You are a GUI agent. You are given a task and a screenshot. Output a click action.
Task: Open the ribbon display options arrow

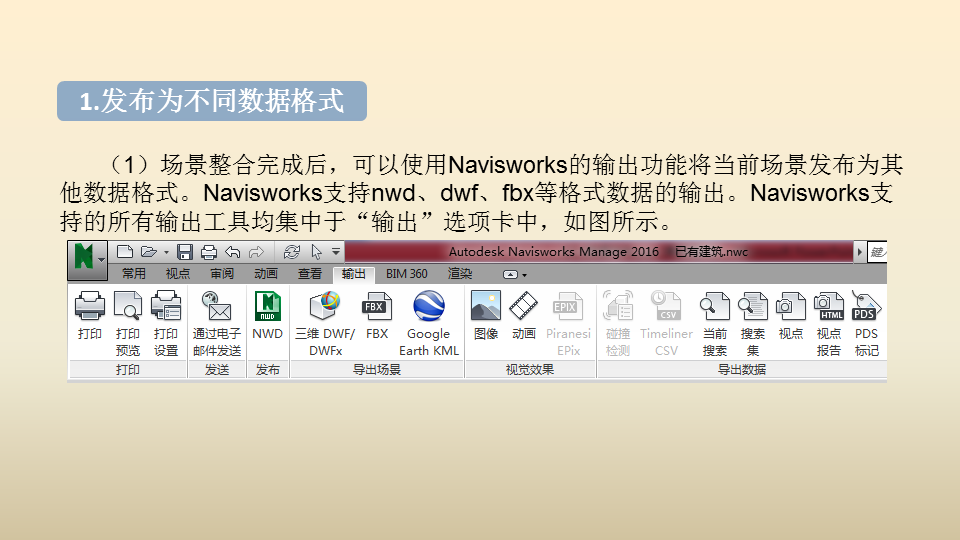click(x=525, y=275)
